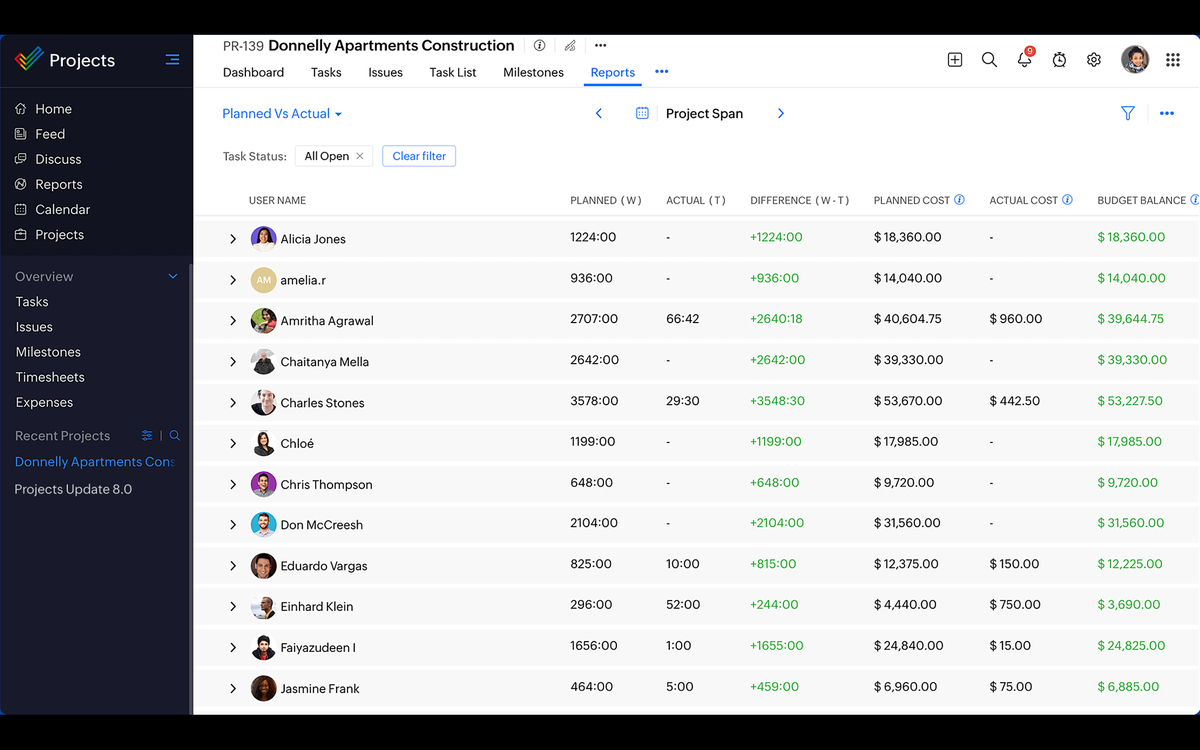Sort by USER NAME column header
Viewport: 1200px width, 750px height.
277,200
